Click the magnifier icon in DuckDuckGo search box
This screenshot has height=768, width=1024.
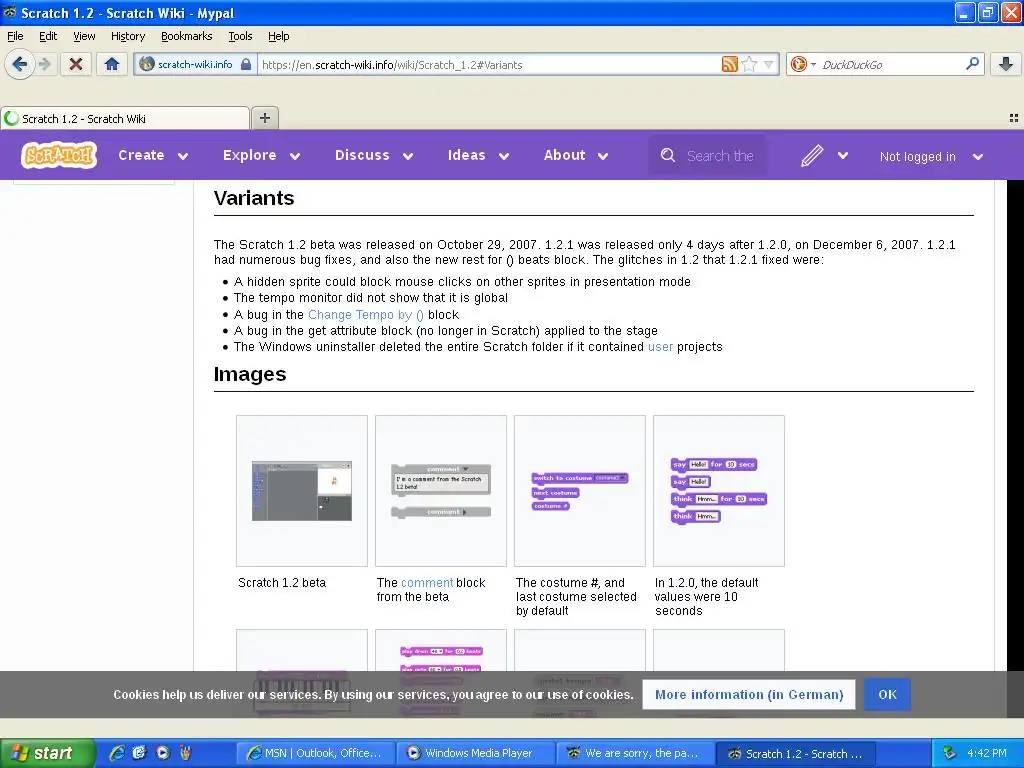click(972, 64)
